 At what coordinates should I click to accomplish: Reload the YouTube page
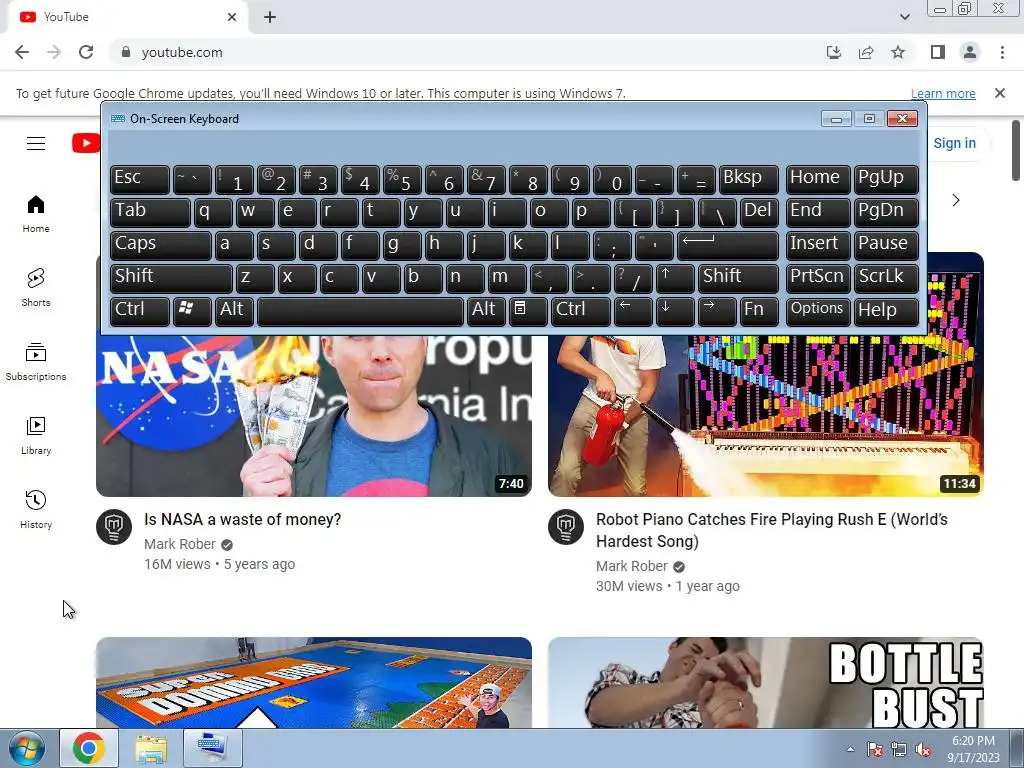[86, 52]
